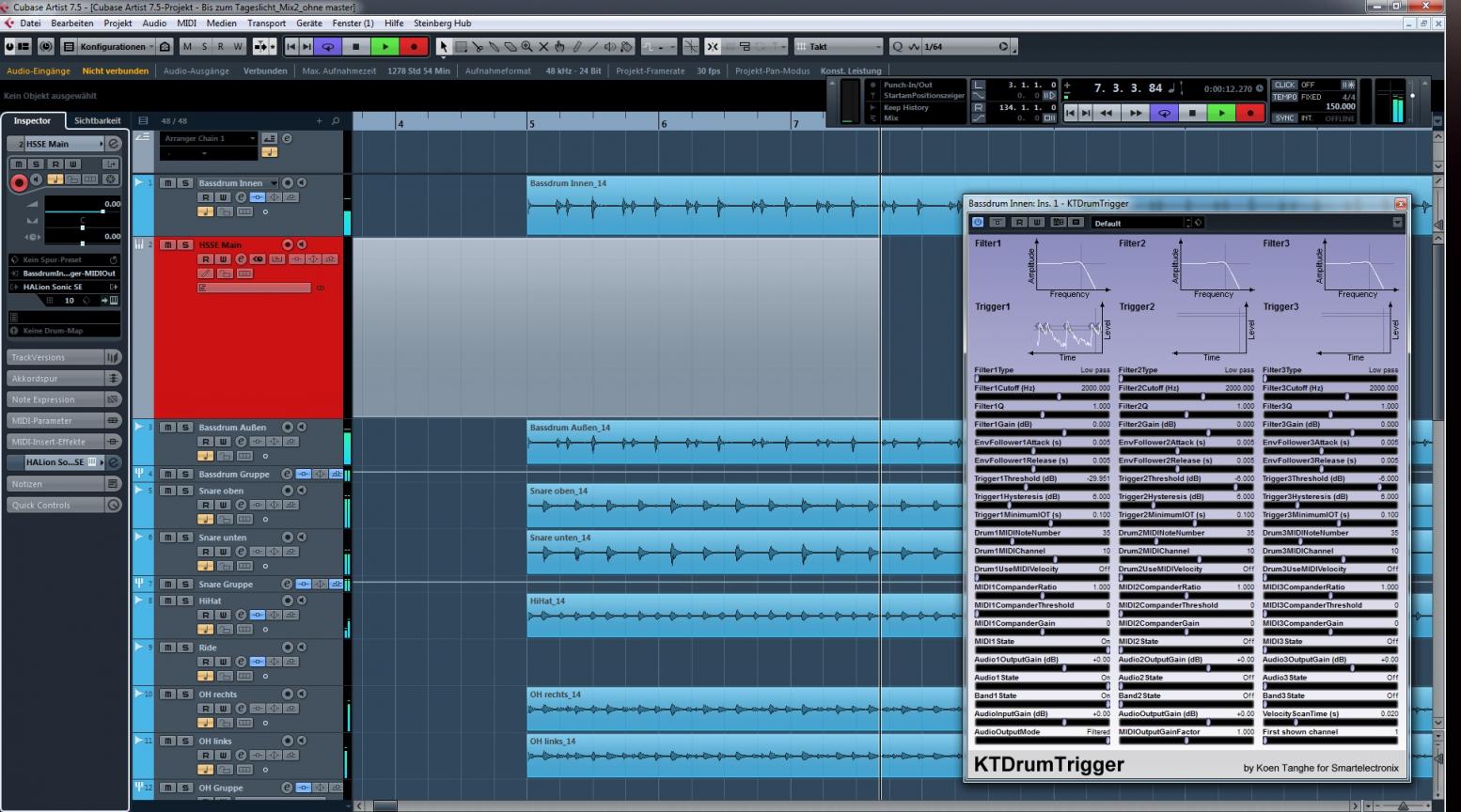This screenshot has width=1461, height=812.
Task: Expand the Akkordspur inspector section
Action: coord(64,378)
